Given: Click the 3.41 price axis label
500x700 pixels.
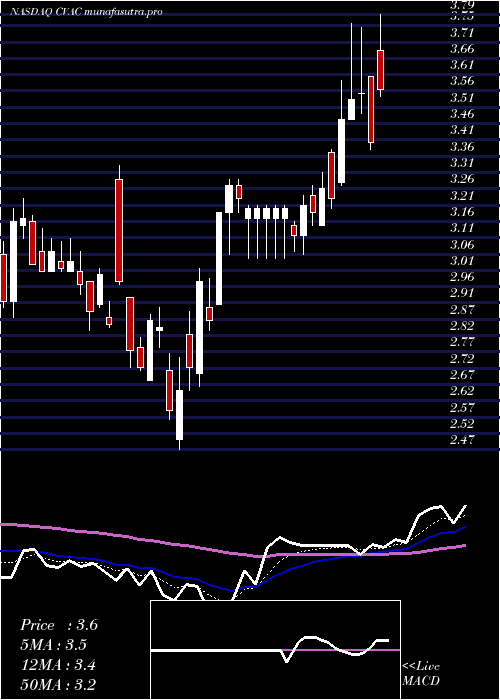Looking at the screenshot, I should coord(461,130).
